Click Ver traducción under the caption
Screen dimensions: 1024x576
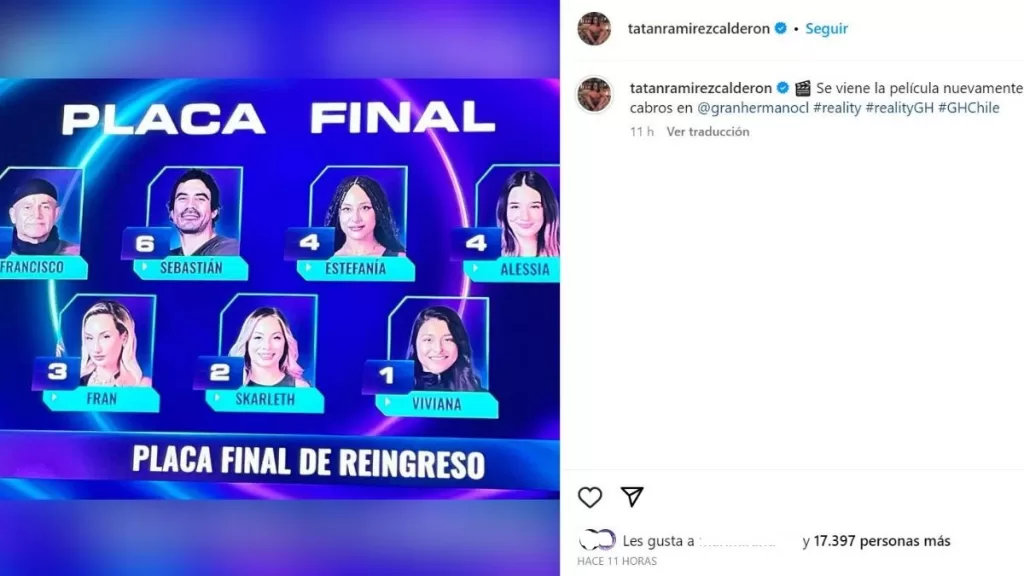708,132
